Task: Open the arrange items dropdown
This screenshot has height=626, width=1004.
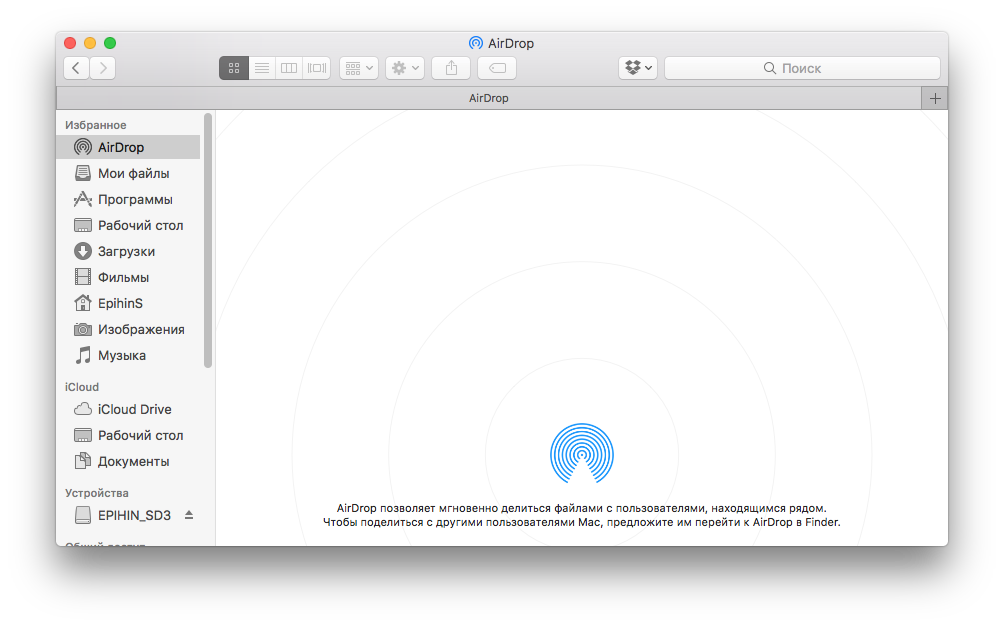Action: pyautogui.click(x=358, y=68)
